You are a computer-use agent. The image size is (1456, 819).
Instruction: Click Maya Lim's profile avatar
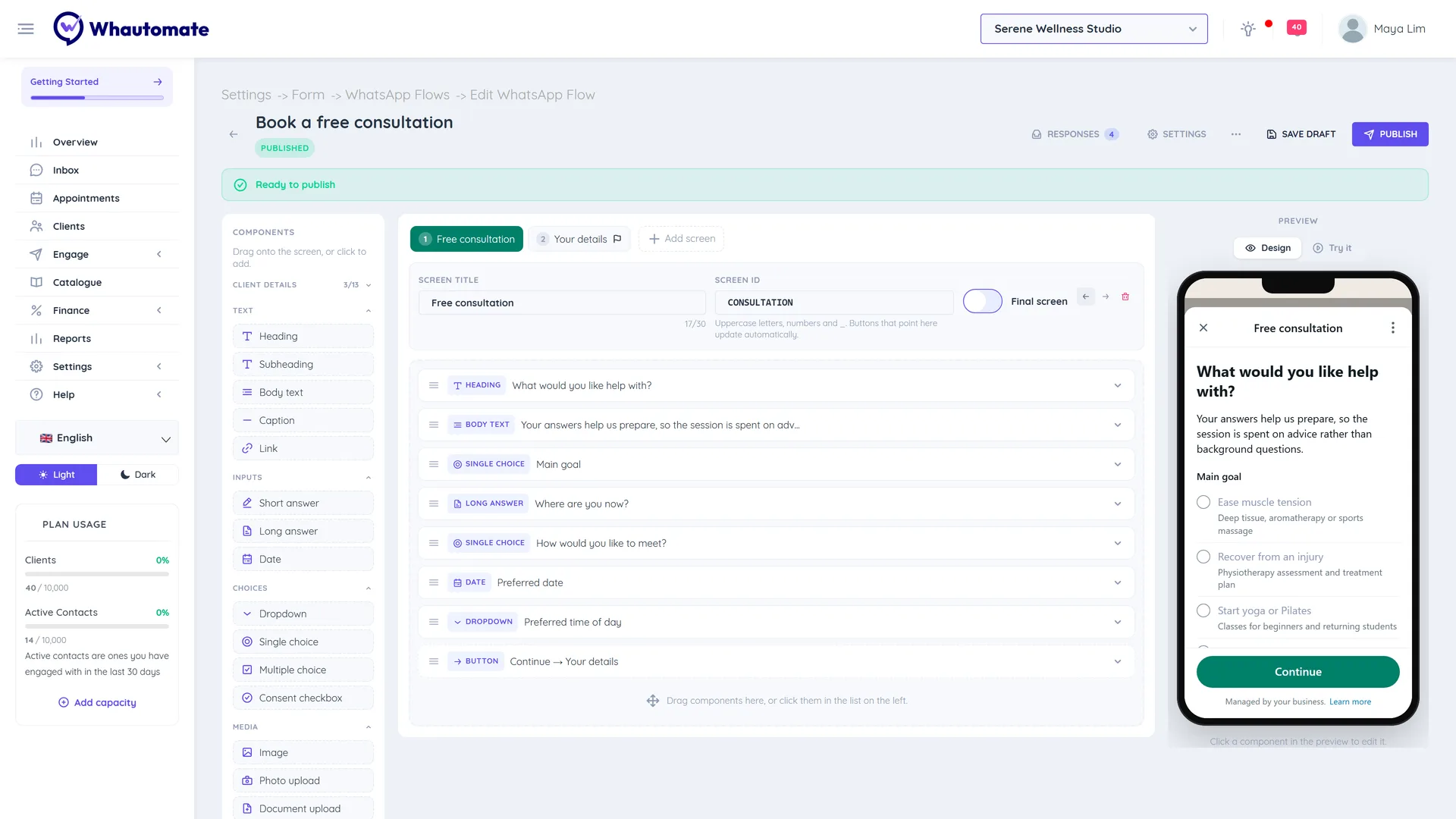point(1352,29)
